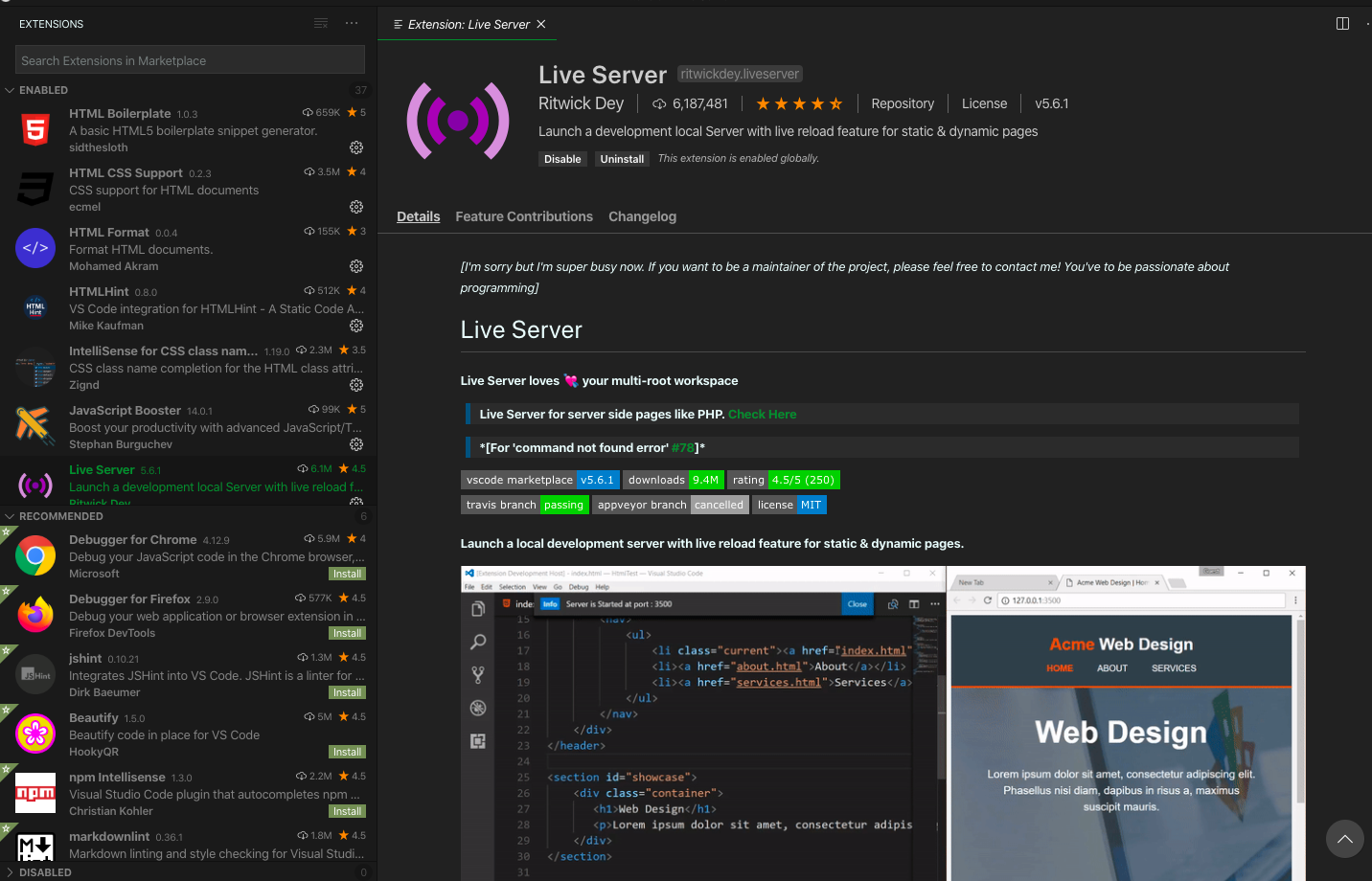Switch to the Changelog tab
Screen dimensions: 1372x881
642,216
